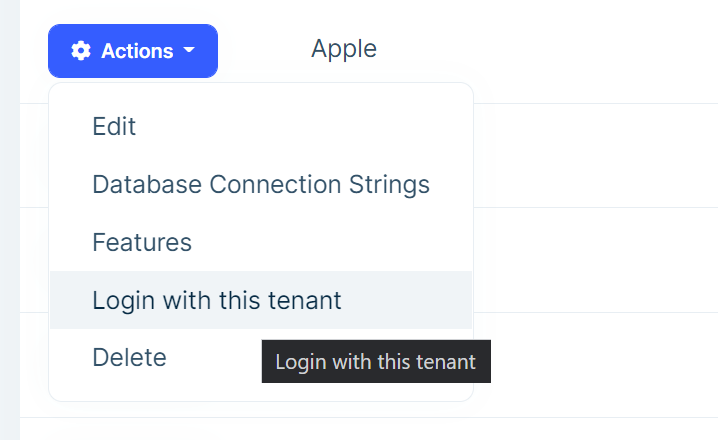Manage connection strings for Apple tenant
The width and height of the screenshot is (718, 440).
[x=260, y=185]
